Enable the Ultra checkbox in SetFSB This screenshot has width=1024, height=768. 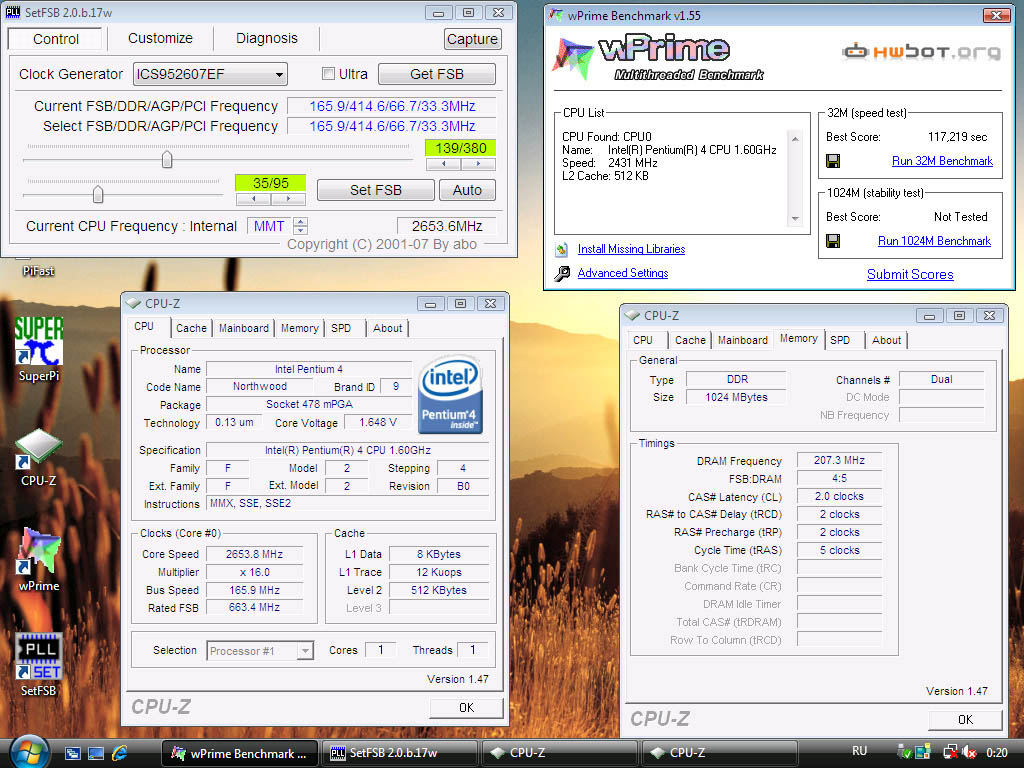(328, 74)
